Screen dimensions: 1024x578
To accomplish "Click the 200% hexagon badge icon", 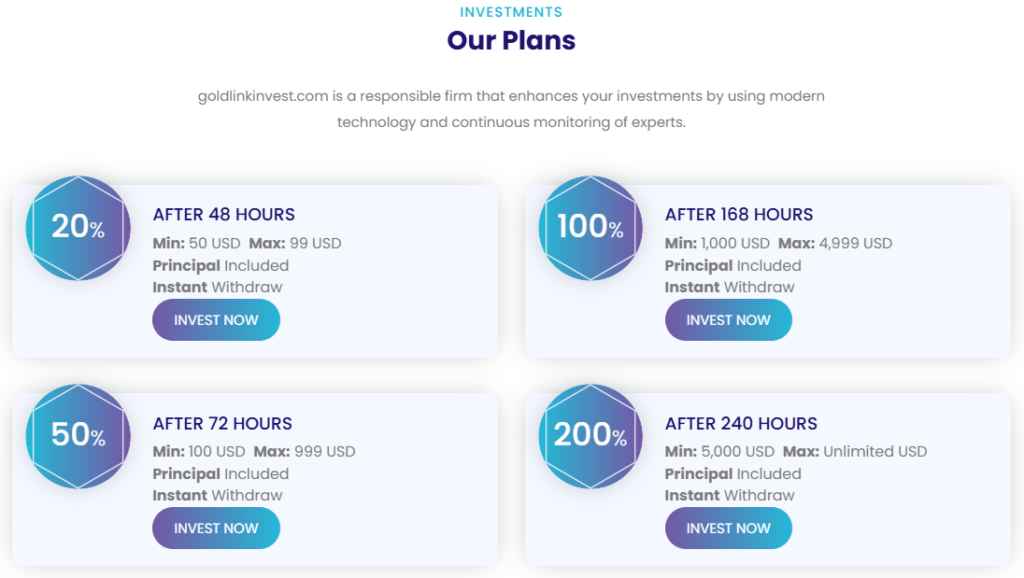I will pyautogui.click(x=590, y=435).
